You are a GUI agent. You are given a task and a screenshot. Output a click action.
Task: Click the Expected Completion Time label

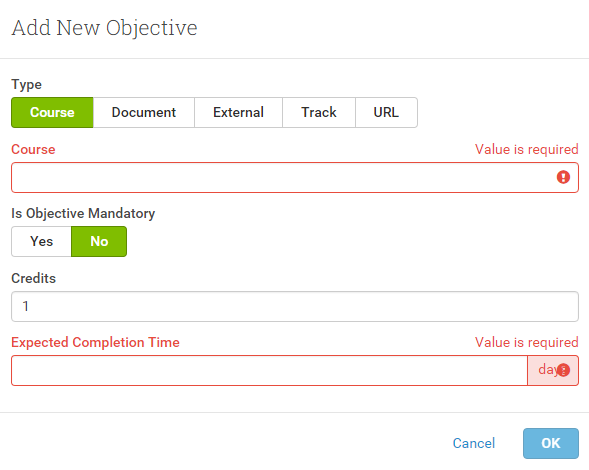coord(95,342)
